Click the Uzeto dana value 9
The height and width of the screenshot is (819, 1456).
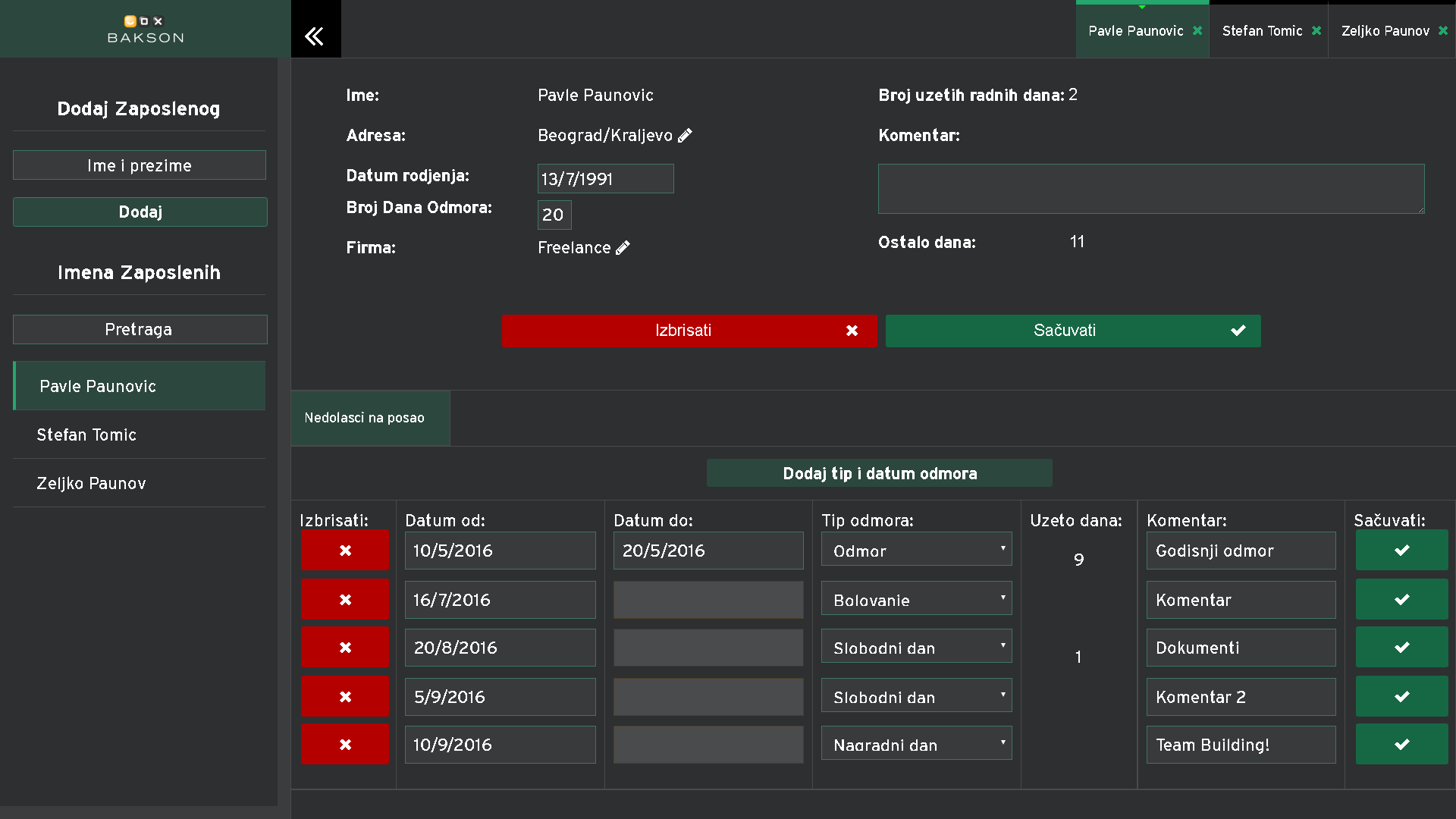coord(1078,560)
